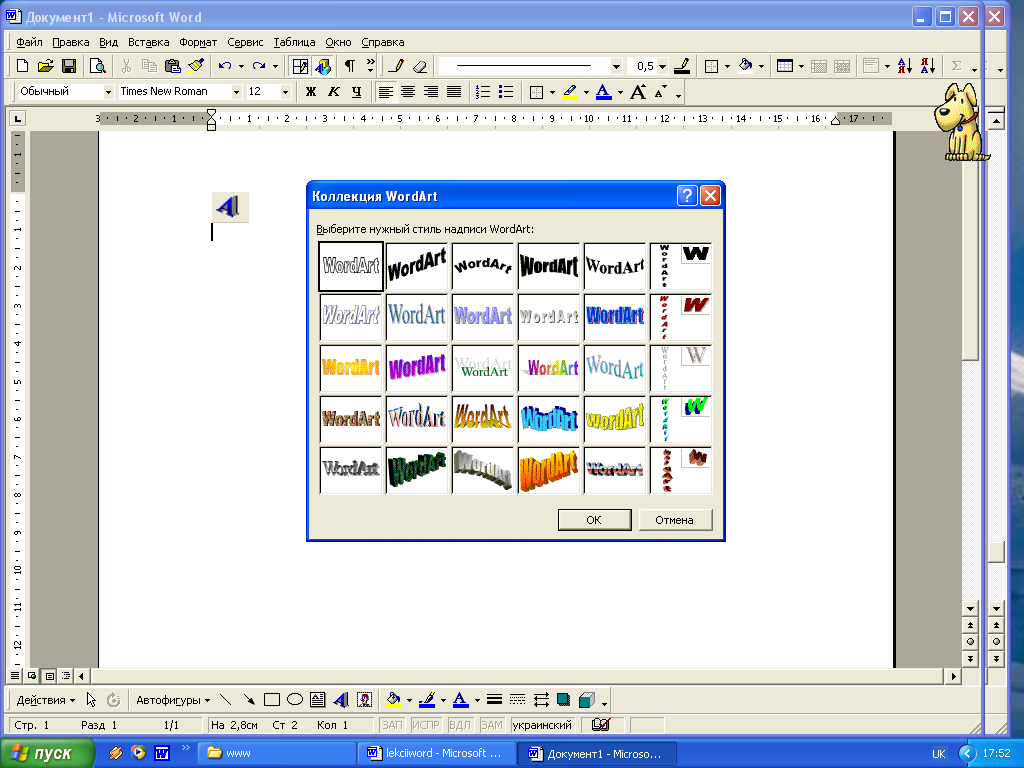Switch to lekciiword taskbar window
Image resolution: width=1024 pixels, height=768 pixels.
pos(436,753)
